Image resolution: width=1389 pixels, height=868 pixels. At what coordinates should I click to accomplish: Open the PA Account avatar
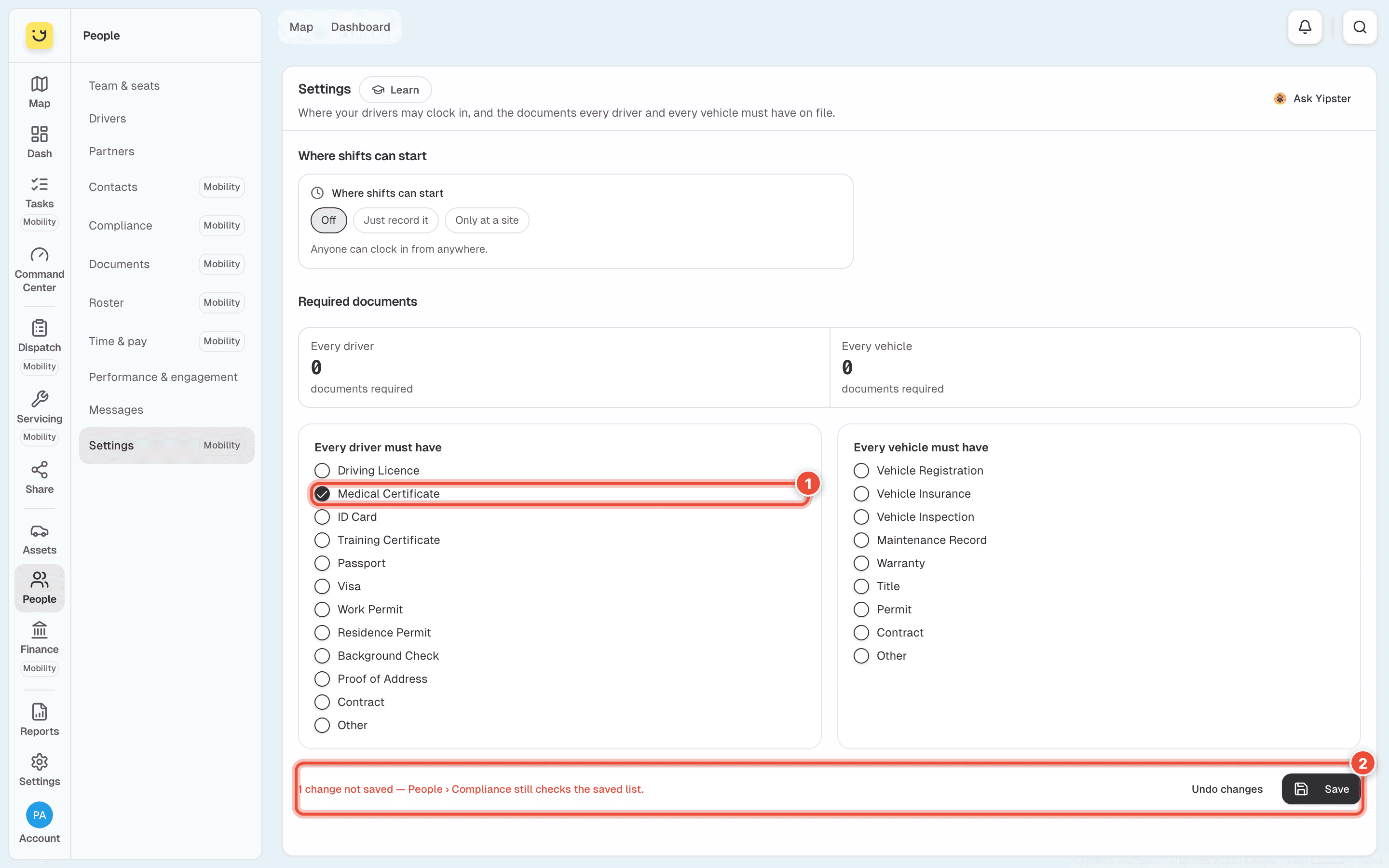39,815
